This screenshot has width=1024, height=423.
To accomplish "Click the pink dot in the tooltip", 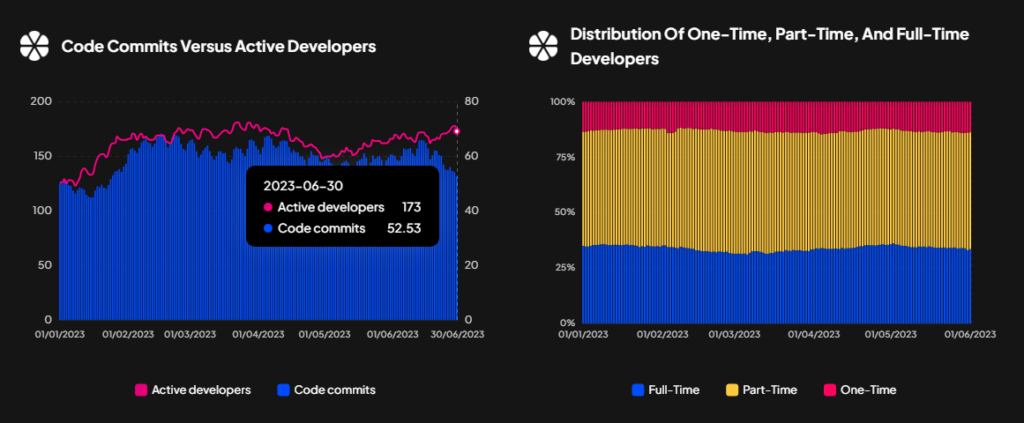I will (267, 208).
